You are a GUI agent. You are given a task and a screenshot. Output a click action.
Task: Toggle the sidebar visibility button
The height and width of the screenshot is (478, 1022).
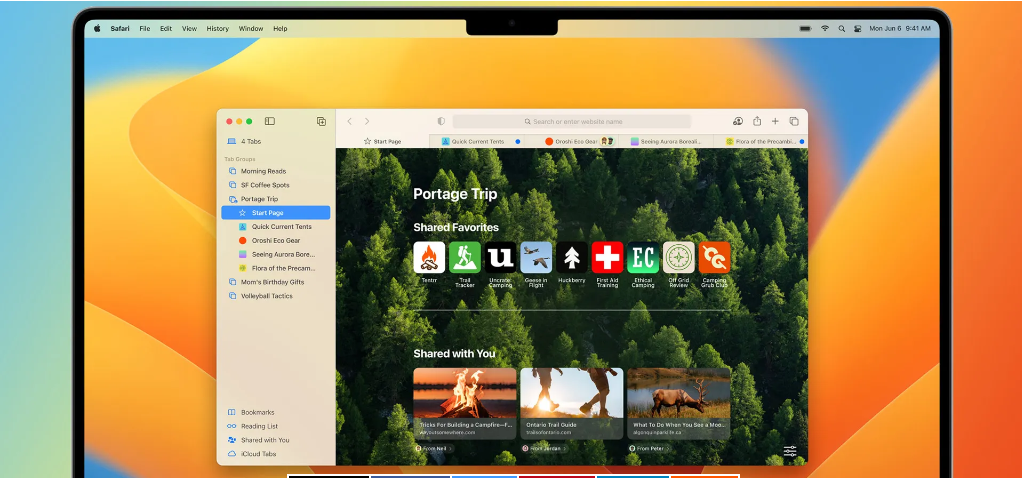click(x=270, y=121)
